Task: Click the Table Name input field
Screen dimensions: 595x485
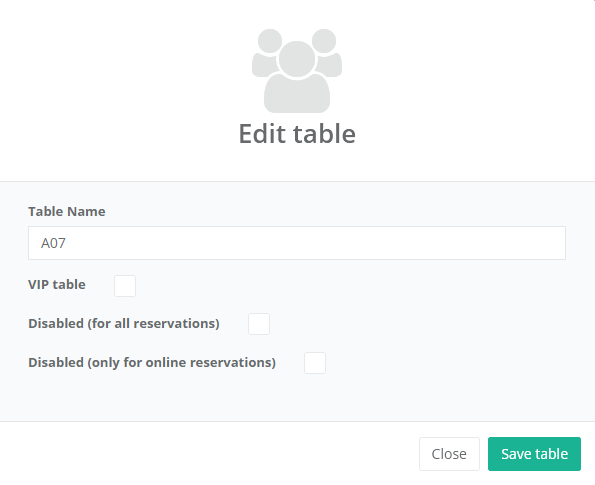Action: 297,243
